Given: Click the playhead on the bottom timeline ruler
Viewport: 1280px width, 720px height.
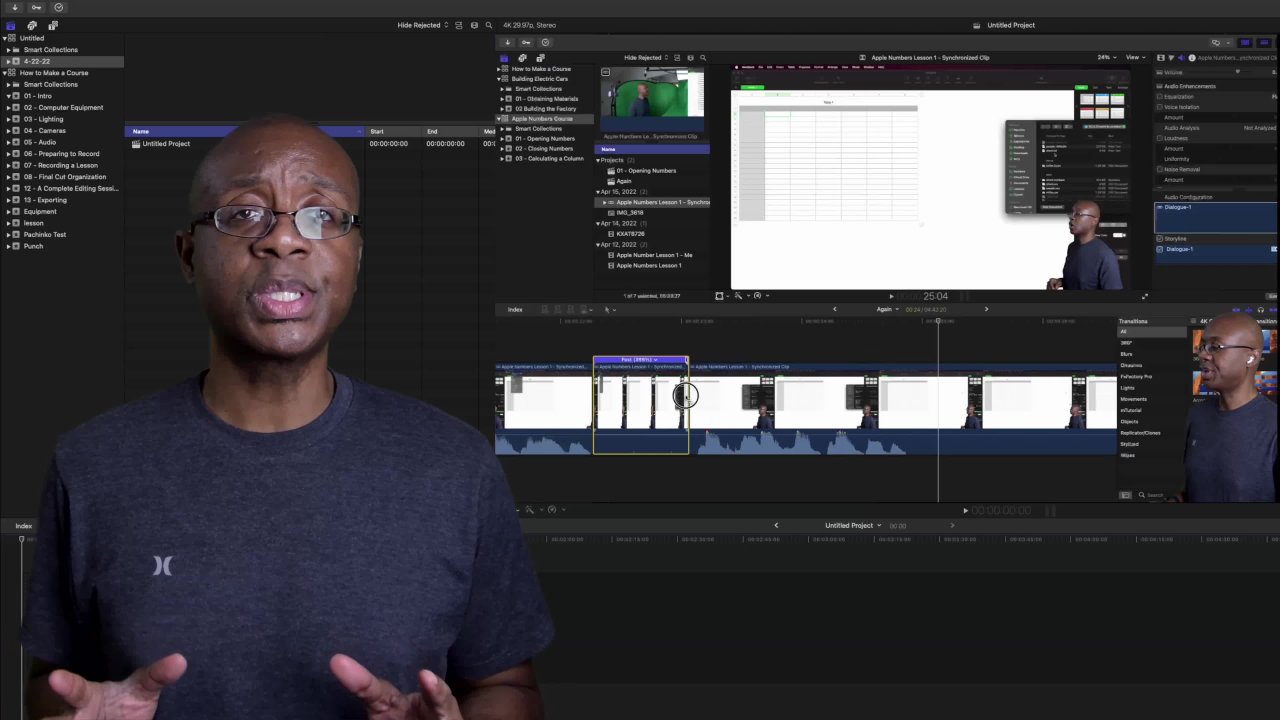Looking at the screenshot, I should coord(21,540).
